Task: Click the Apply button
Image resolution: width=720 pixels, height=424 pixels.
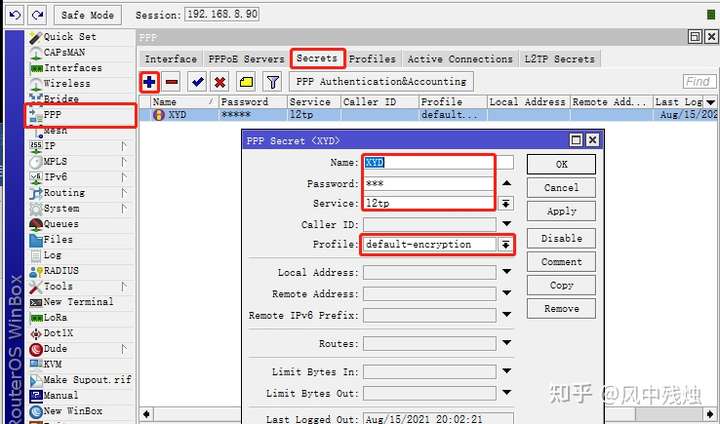Action: tap(561, 211)
